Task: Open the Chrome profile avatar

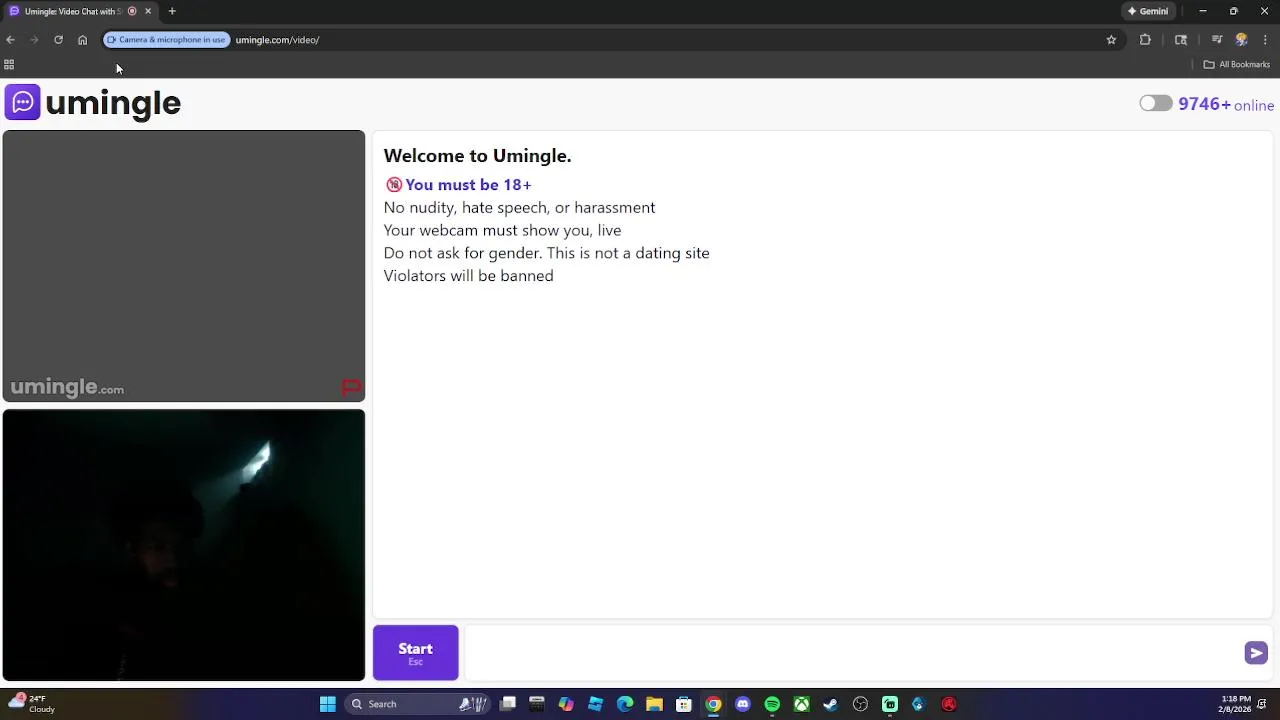Action: coord(1241,40)
